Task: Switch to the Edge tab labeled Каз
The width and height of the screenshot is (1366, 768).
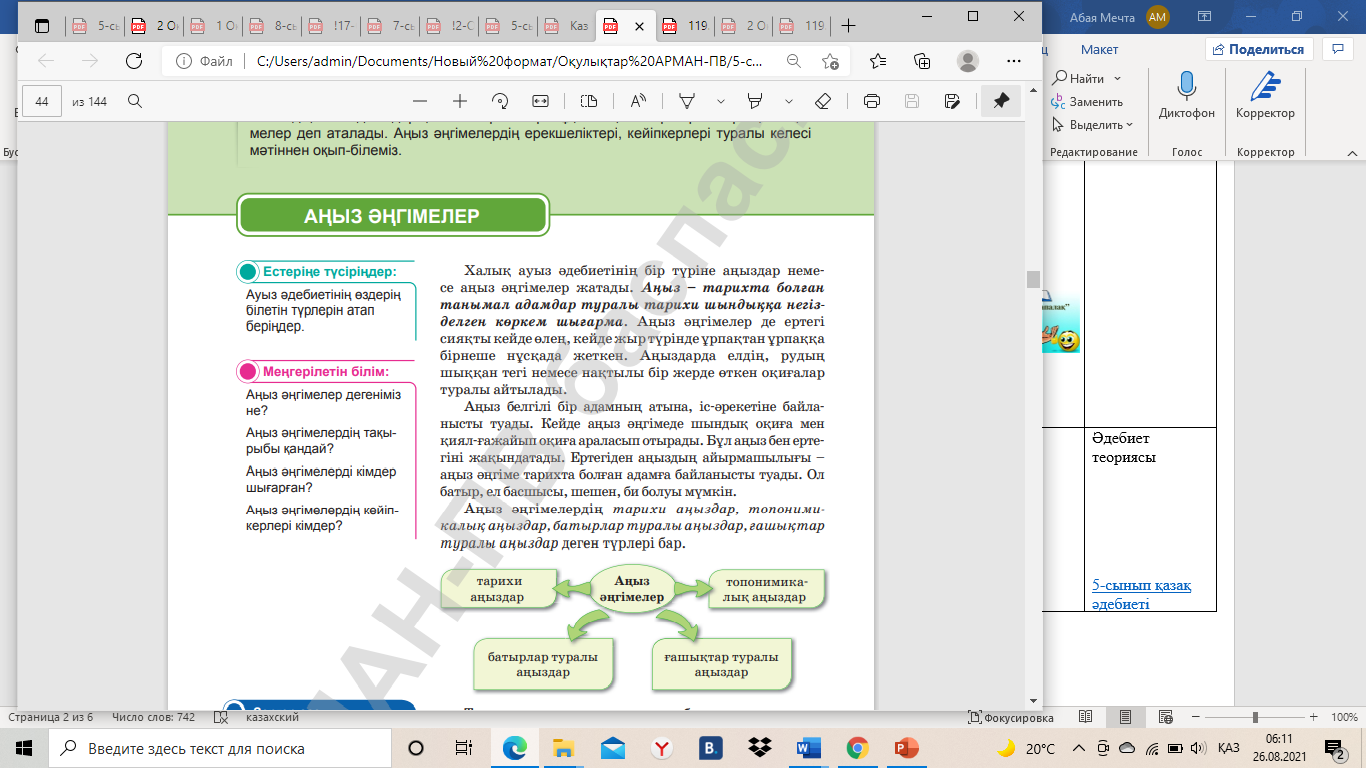Action: click(568, 26)
